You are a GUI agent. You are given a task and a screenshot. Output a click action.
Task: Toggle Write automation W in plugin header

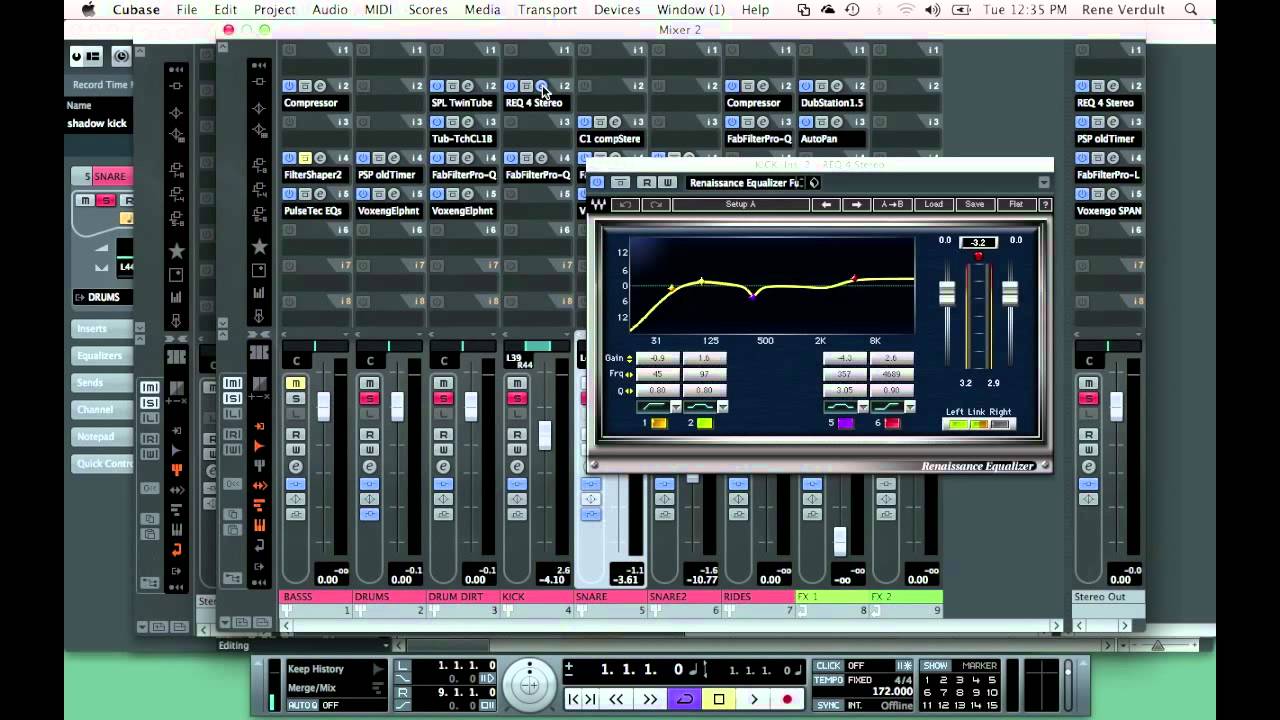pyautogui.click(x=668, y=182)
